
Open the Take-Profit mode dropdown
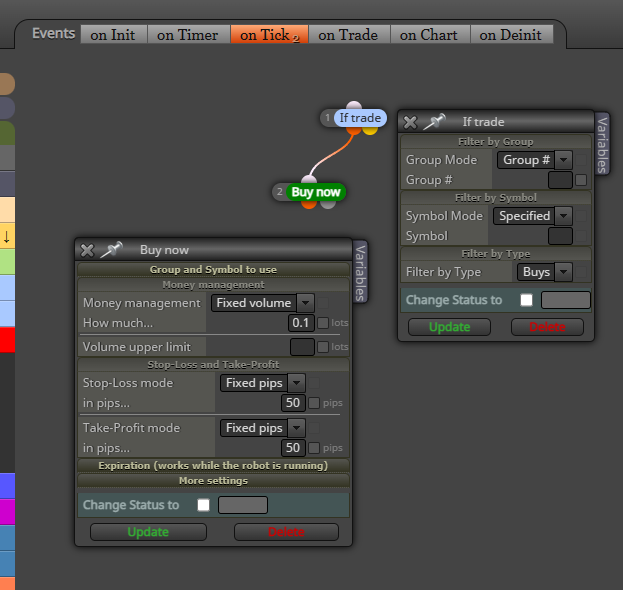[263, 428]
